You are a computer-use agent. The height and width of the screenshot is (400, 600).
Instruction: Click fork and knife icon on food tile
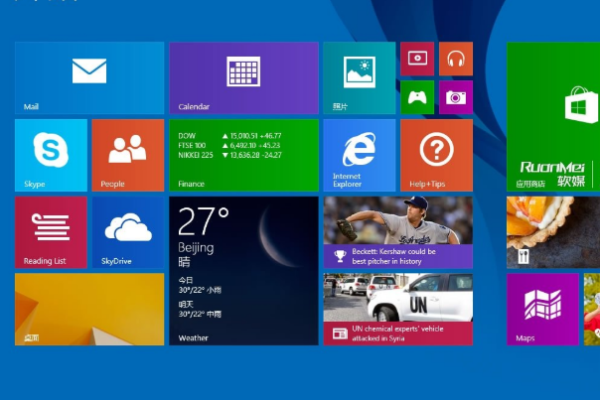tap(523, 256)
